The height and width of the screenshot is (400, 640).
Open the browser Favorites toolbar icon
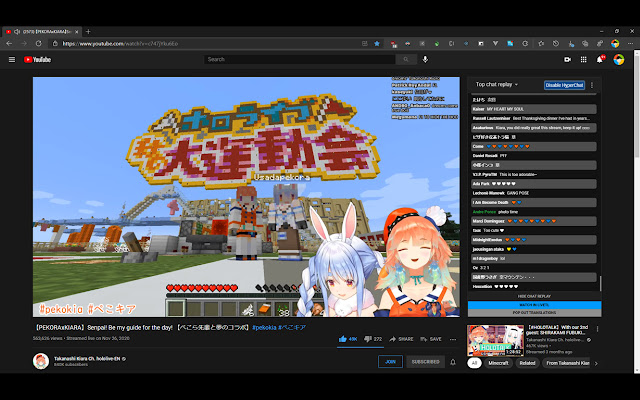click(x=541, y=43)
